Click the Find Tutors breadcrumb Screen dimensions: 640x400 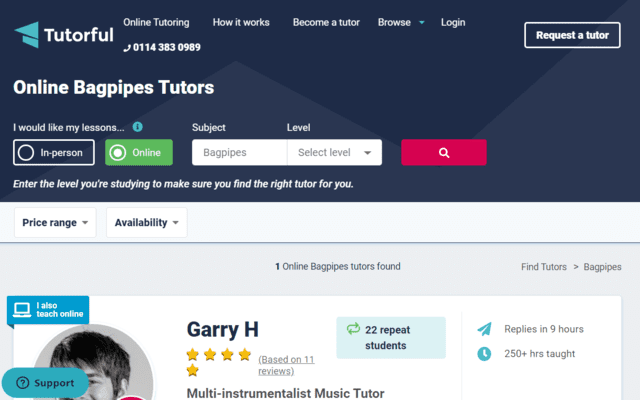tap(544, 267)
